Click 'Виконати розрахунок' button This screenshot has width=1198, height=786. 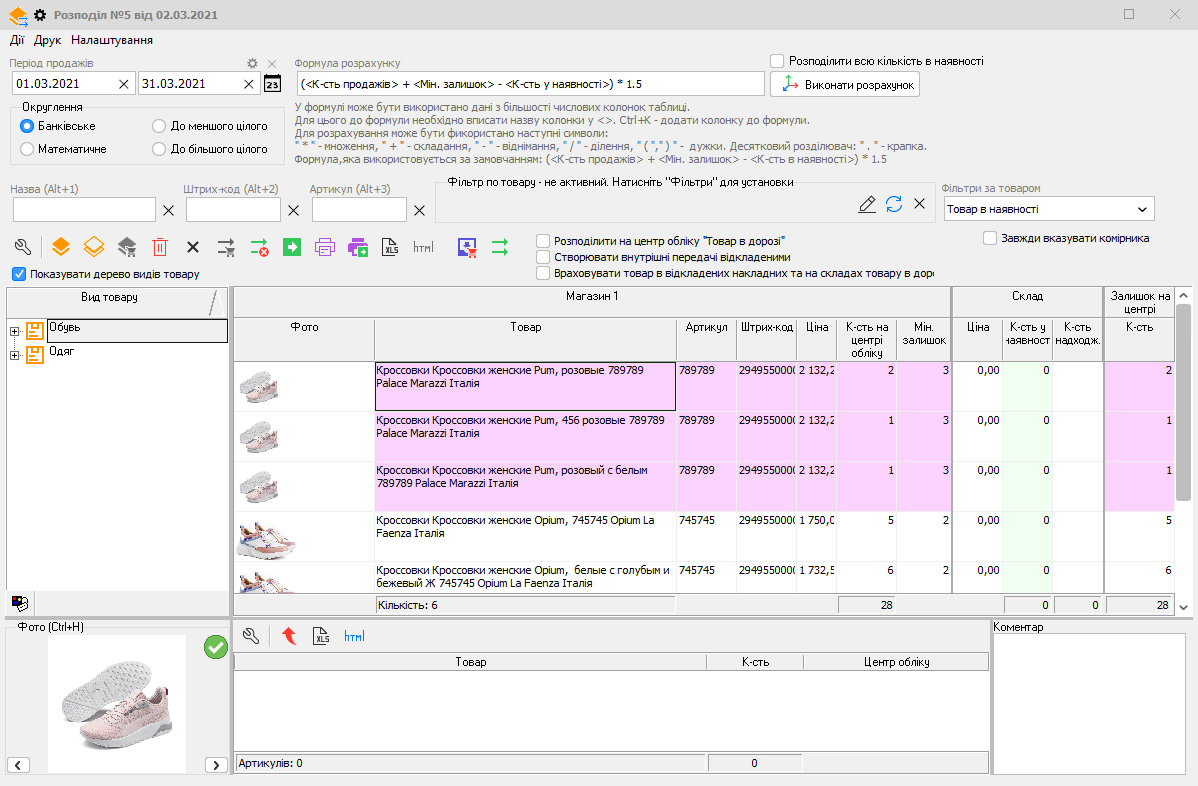click(x=845, y=85)
